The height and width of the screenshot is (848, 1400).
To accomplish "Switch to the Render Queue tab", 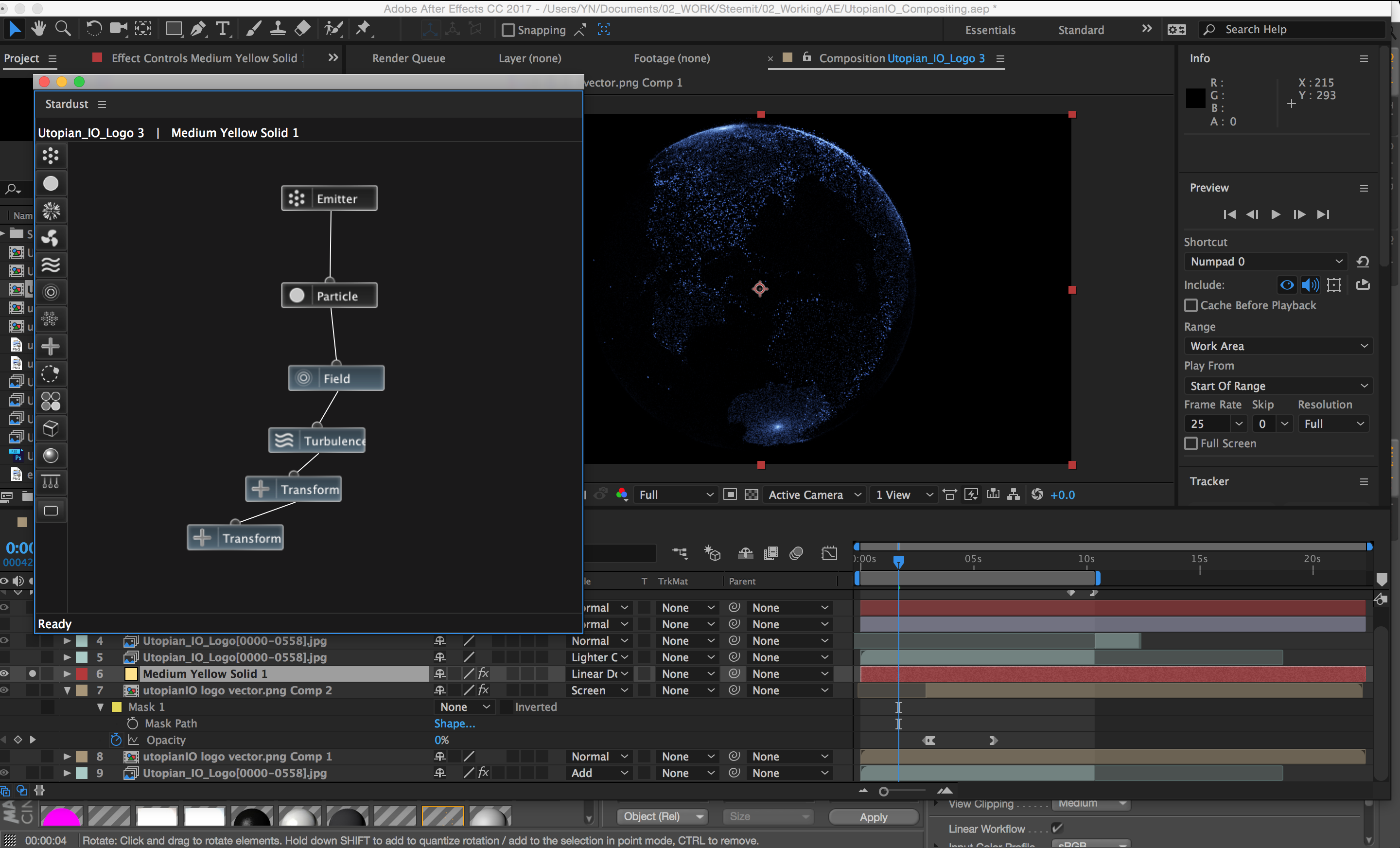I will pos(408,58).
